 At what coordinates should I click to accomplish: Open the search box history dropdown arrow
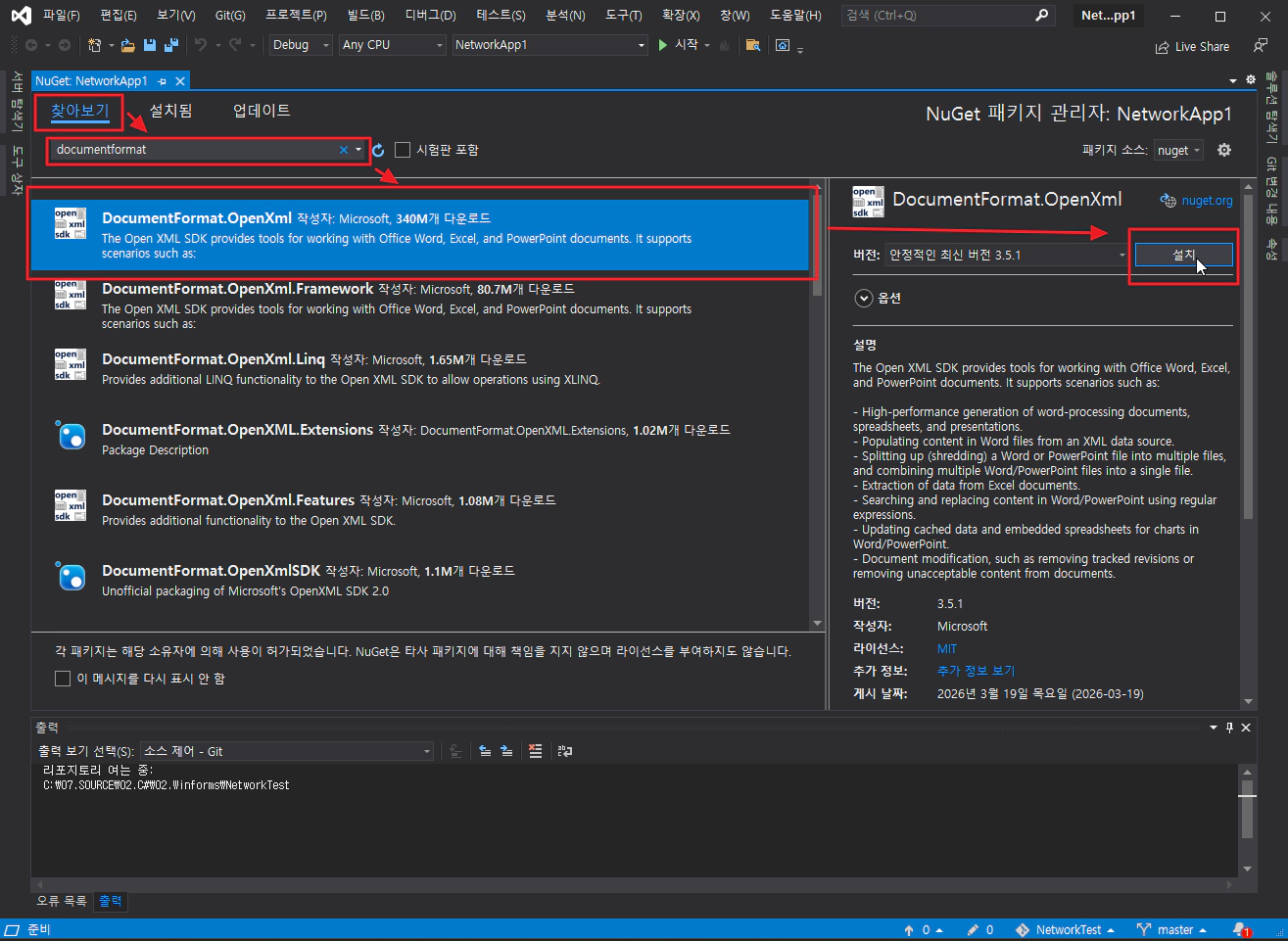tap(358, 150)
